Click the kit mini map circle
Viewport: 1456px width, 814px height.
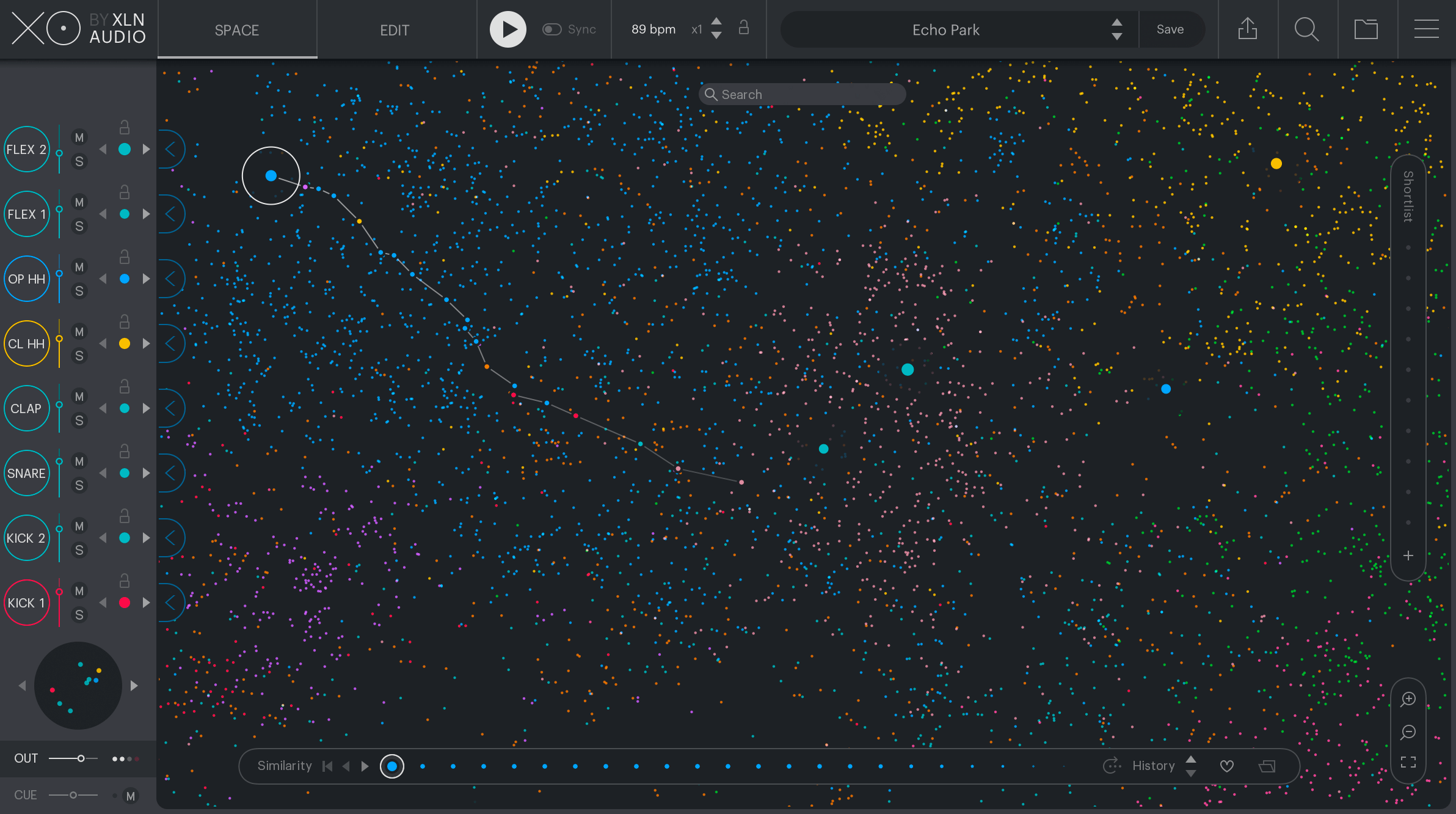[x=78, y=686]
